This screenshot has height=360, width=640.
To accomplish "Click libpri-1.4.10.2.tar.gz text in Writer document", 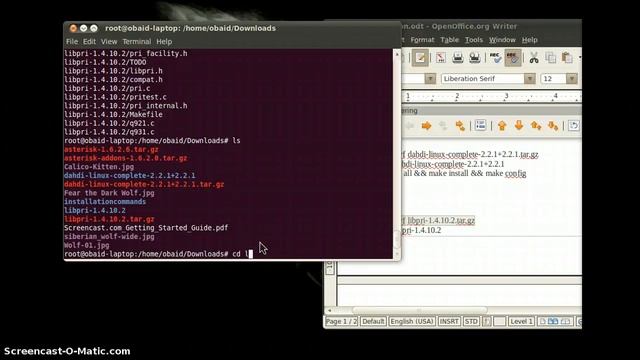I will coord(441,220).
